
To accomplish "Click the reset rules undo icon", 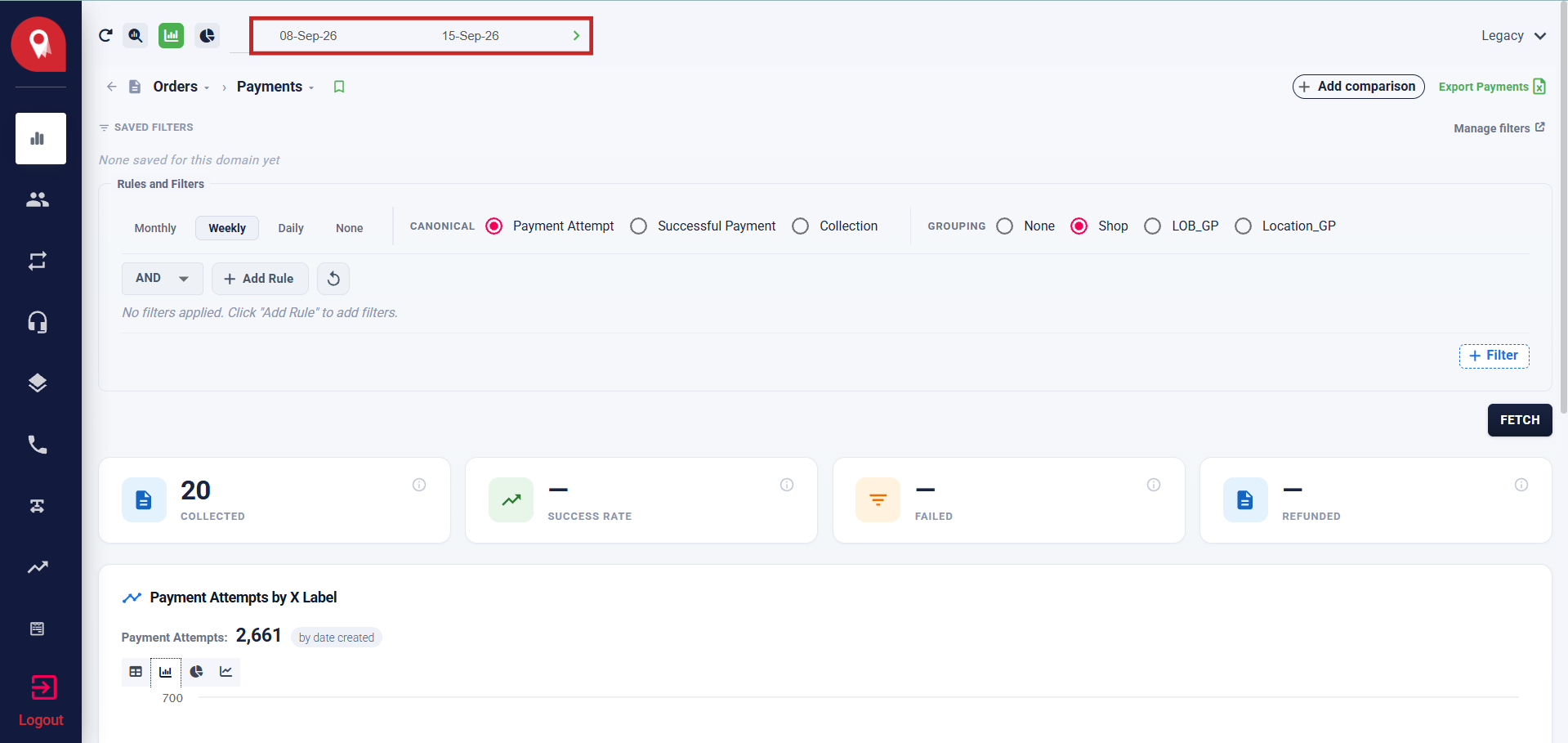I will 333,279.
